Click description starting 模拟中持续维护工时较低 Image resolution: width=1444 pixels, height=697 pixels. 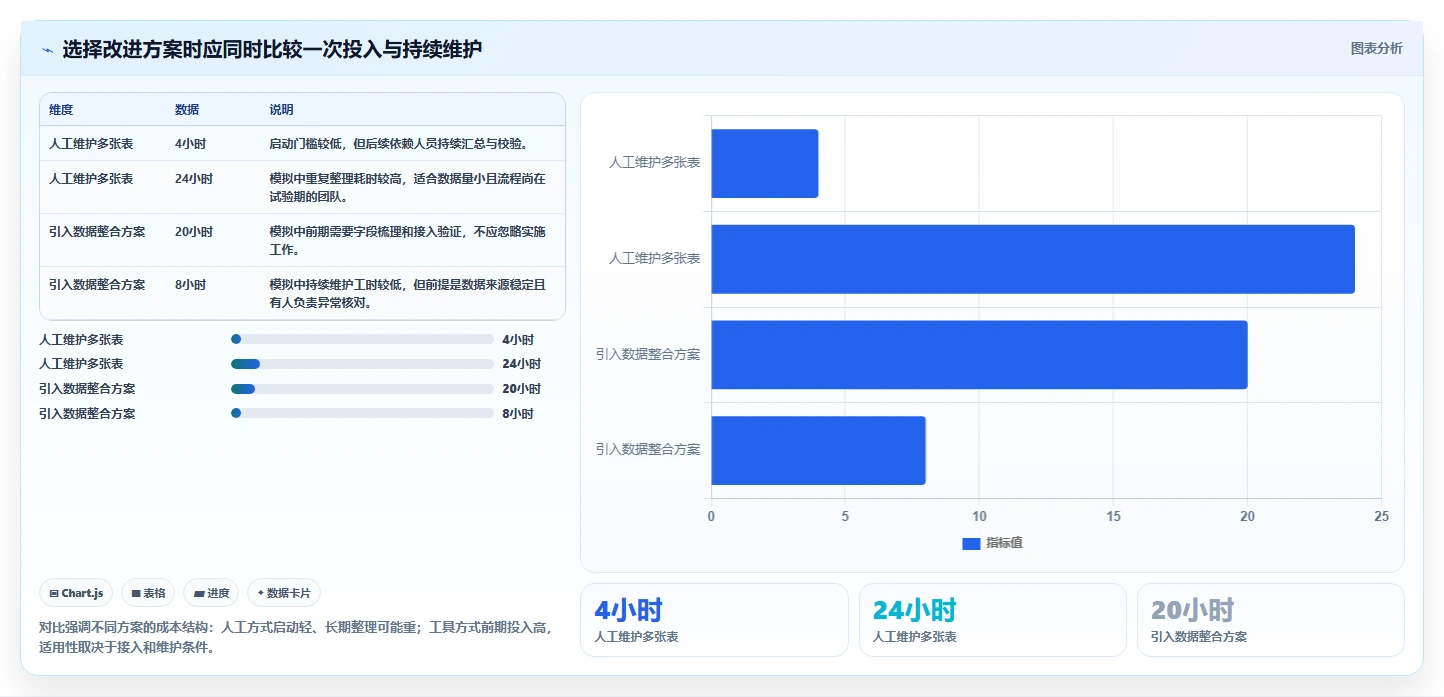click(407, 294)
